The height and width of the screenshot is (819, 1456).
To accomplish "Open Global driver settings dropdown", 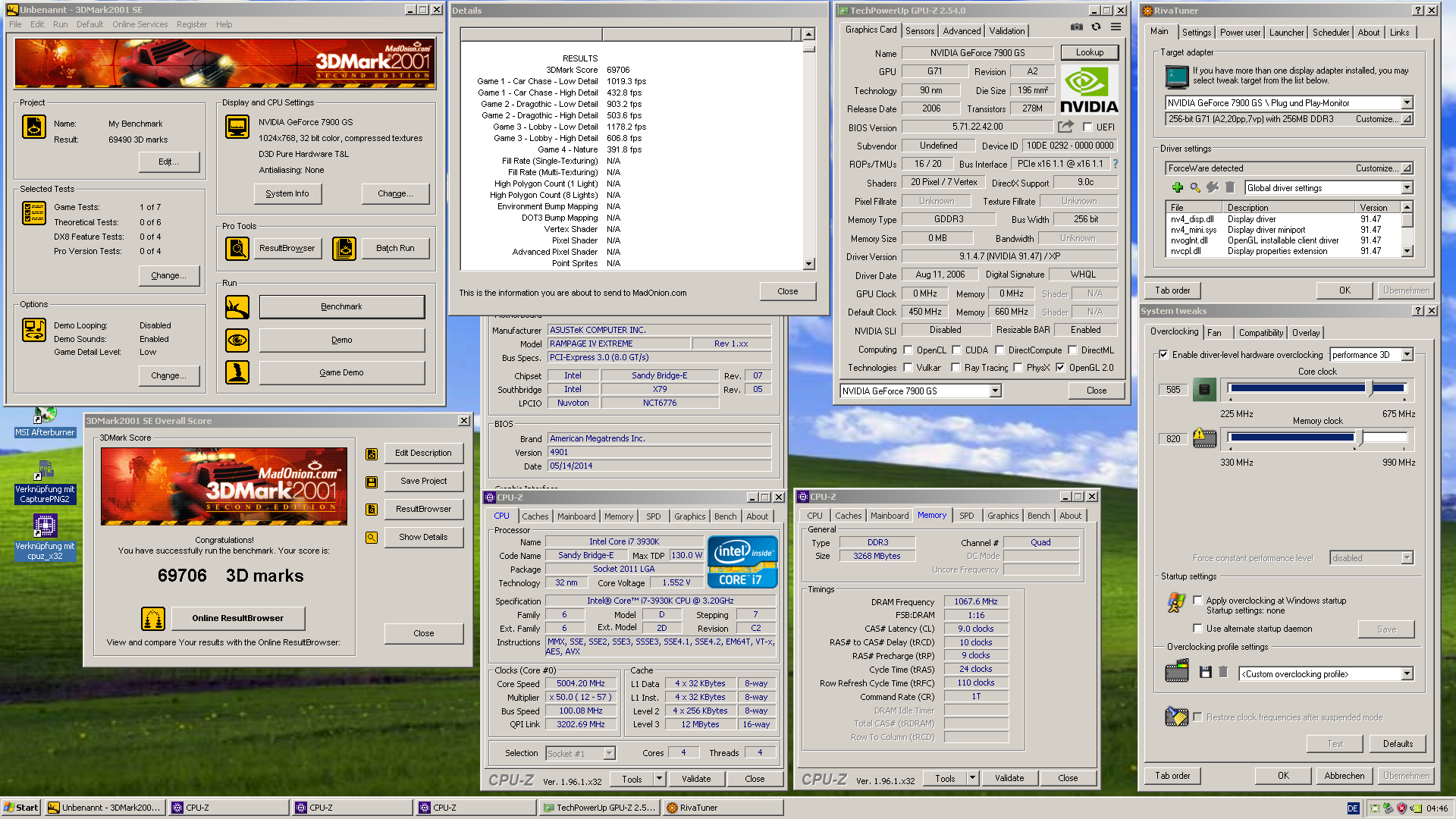I will click(1407, 187).
